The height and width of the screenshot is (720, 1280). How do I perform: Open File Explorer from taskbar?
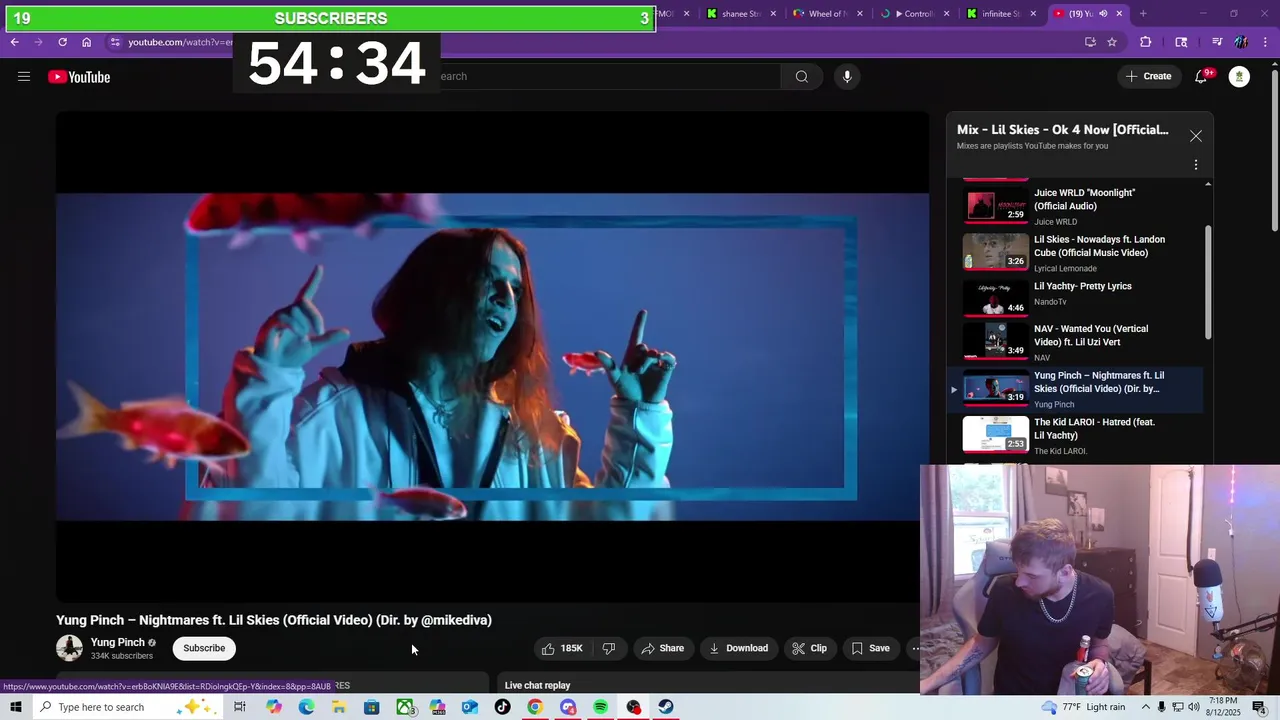click(339, 707)
